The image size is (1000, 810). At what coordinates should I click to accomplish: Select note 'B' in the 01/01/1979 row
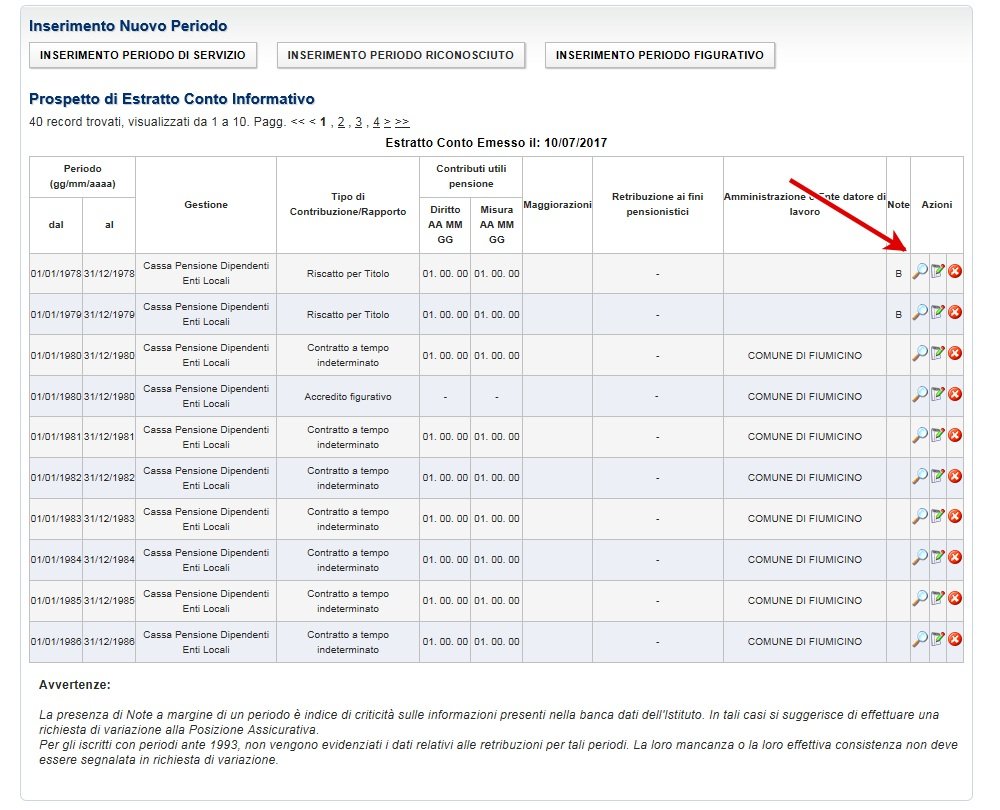(899, 314)
